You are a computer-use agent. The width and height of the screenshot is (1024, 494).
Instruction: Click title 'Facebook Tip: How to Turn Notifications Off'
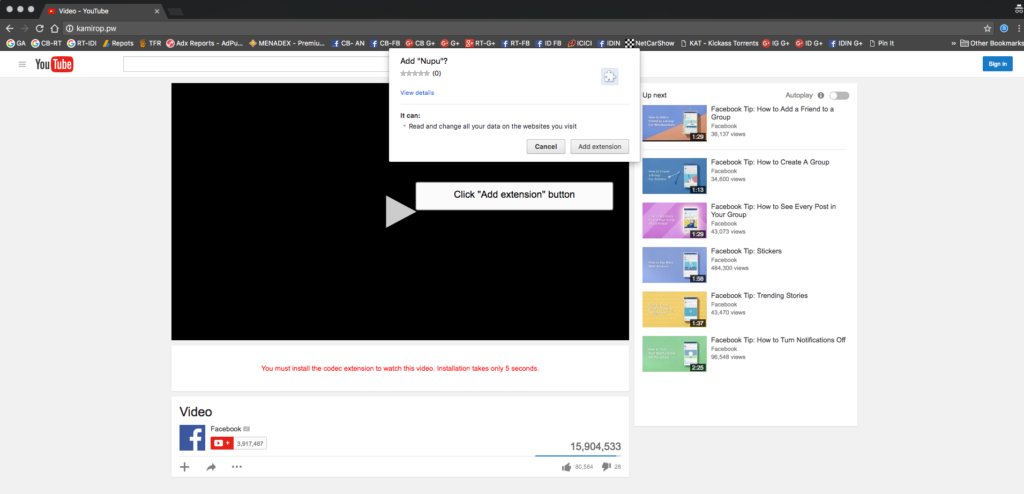(778, 340)
